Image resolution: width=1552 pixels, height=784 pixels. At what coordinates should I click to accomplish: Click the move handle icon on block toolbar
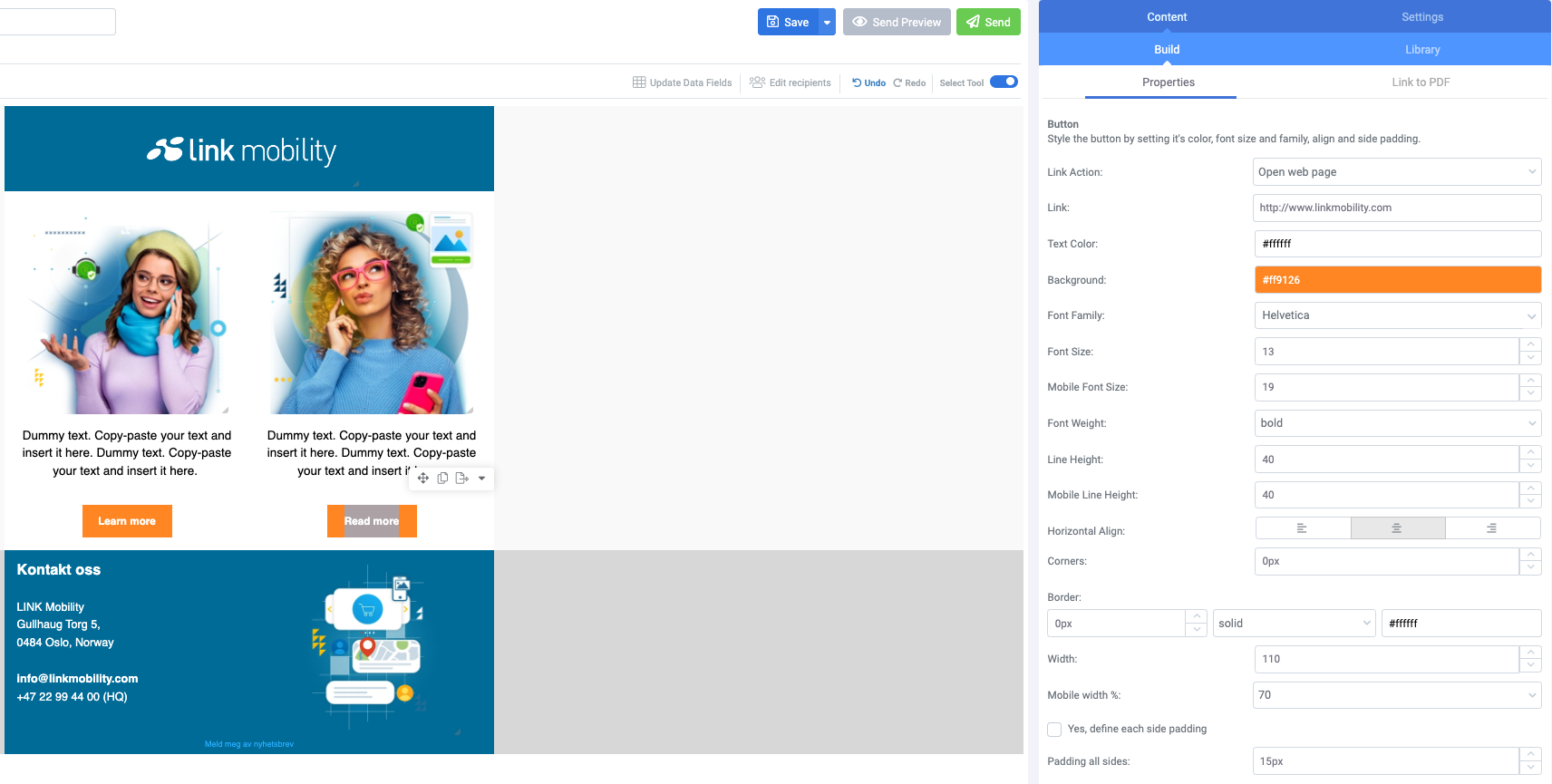pos(423,478)
